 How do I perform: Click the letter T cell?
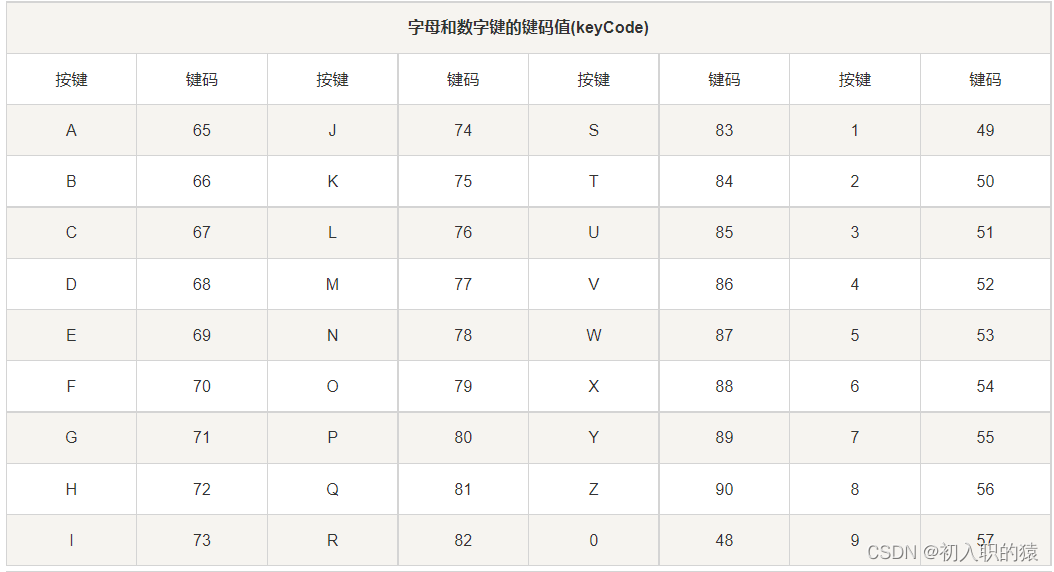pos(594,181)
